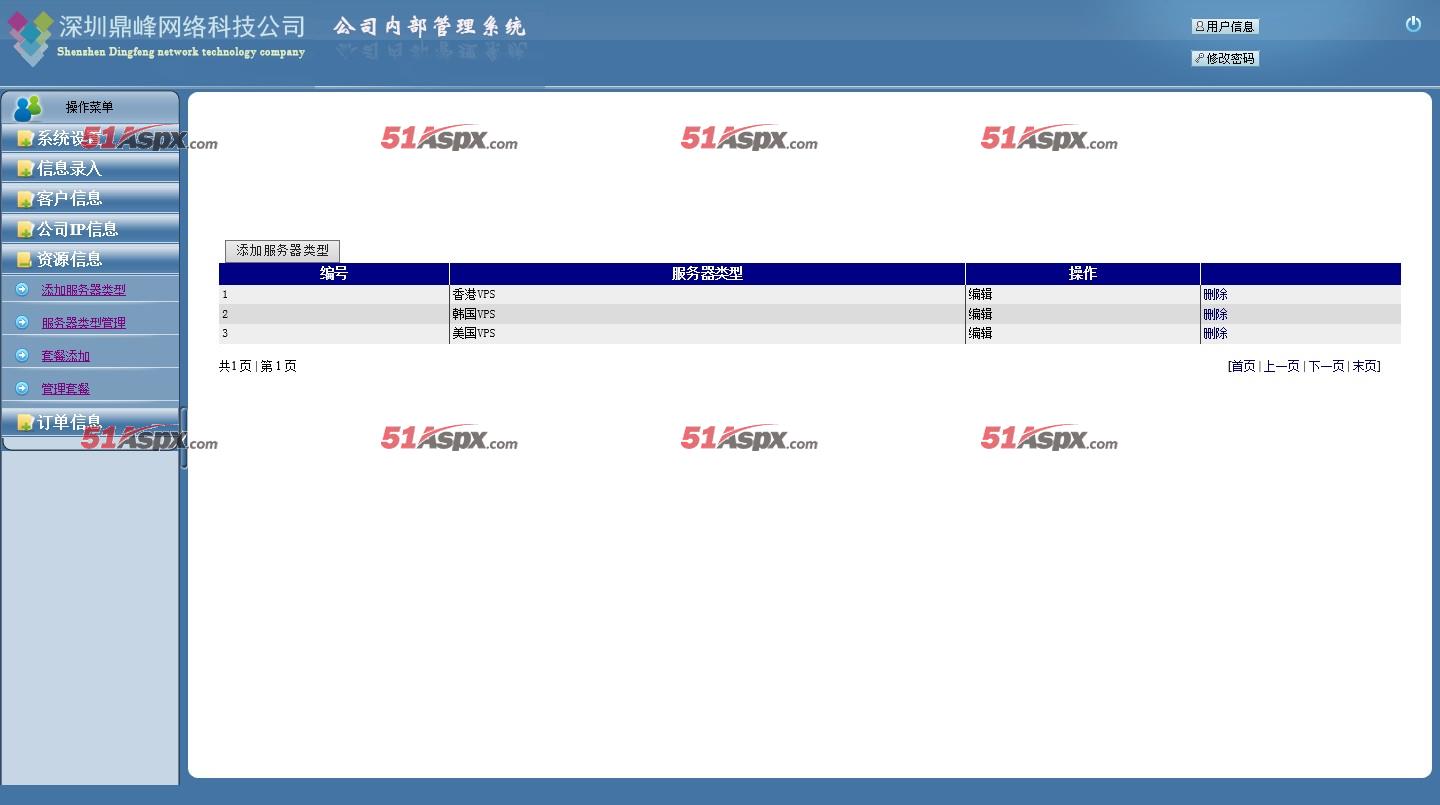Image resolution: width=1440 pixels, height=805 pixels.
Task: Click 修改密码 change password button
Action: click(1224, 59)
